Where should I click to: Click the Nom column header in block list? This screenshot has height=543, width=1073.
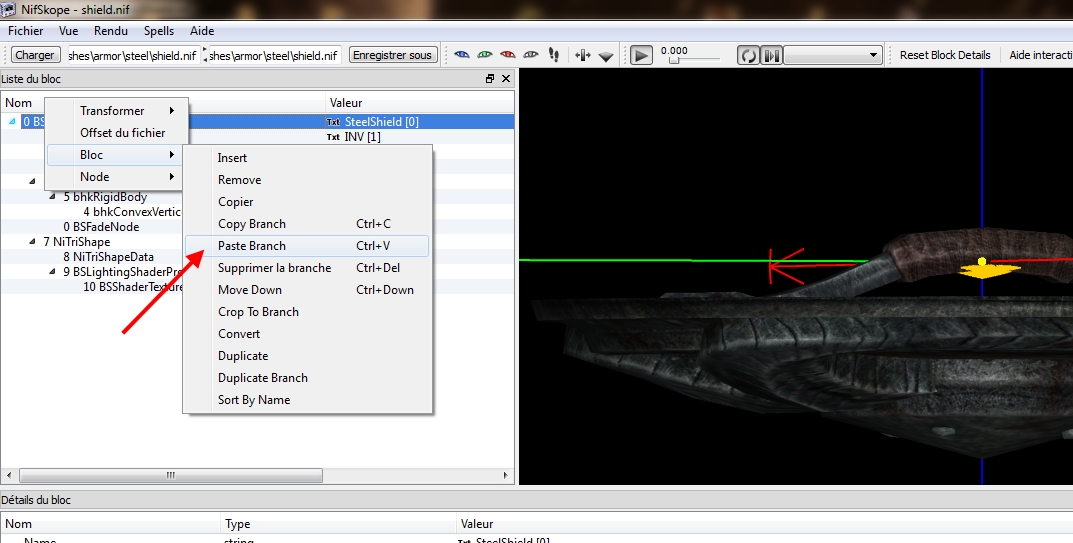(x=18, y=103)
